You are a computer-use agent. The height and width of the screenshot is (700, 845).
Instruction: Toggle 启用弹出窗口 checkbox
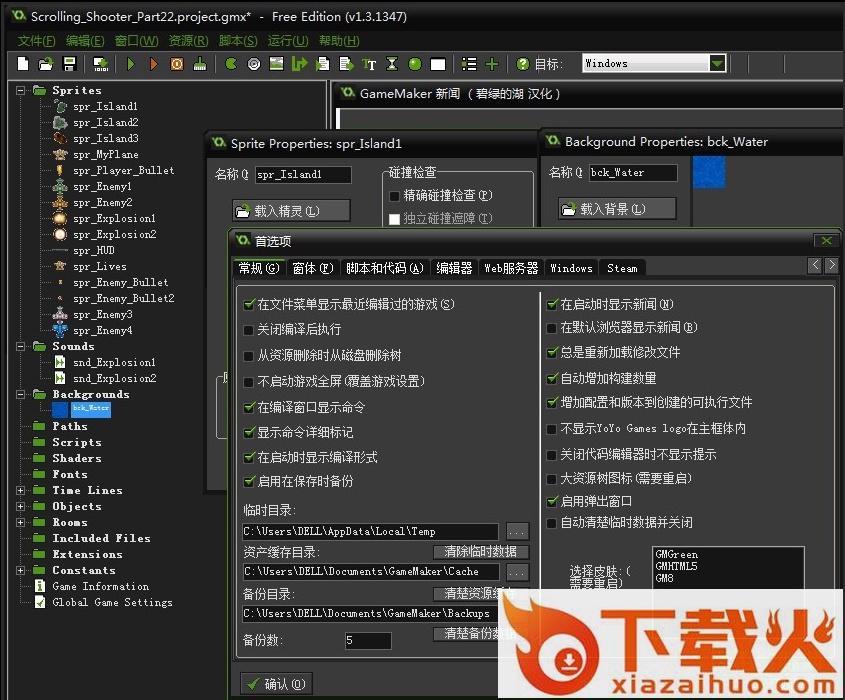(x=551, y=501)
